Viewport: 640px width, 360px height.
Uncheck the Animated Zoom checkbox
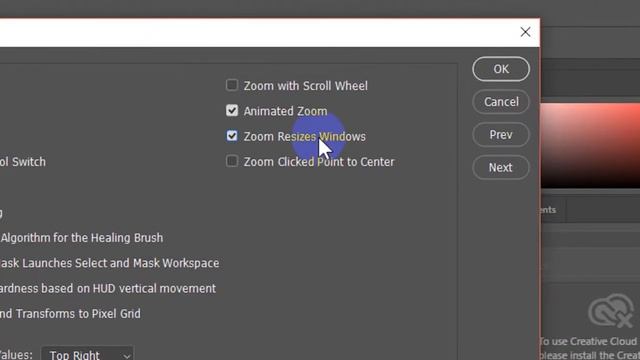point(232,110)
